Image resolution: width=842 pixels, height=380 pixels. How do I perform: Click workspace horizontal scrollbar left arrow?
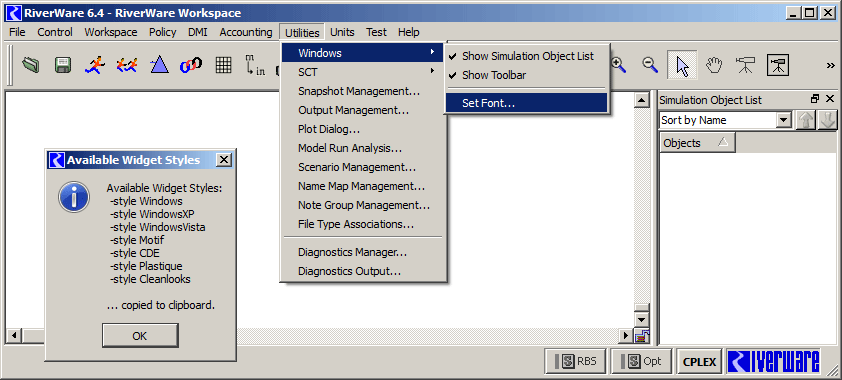[13, 336]
